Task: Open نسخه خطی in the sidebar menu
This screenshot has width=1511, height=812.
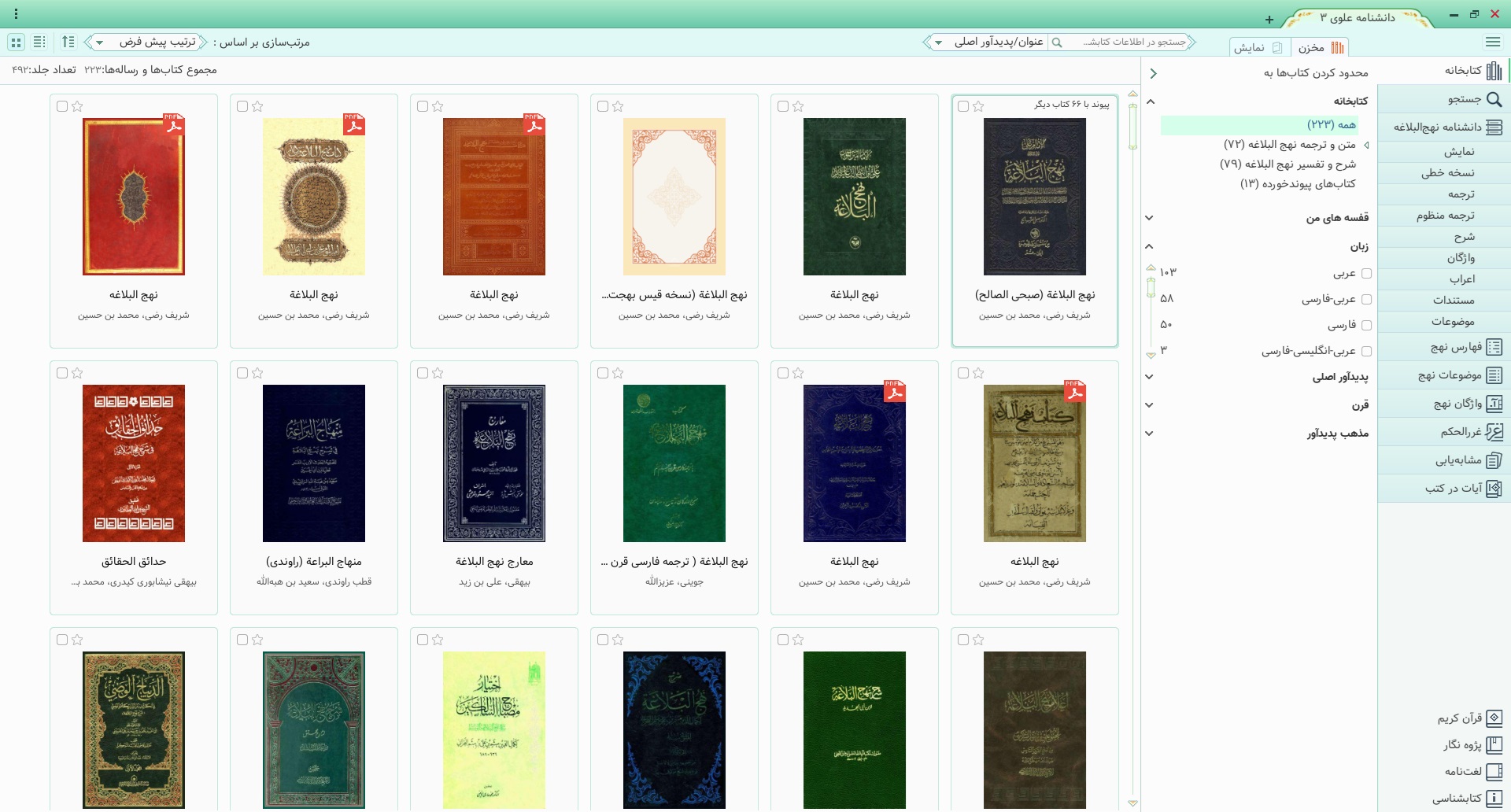Action: coord(1444,173)
